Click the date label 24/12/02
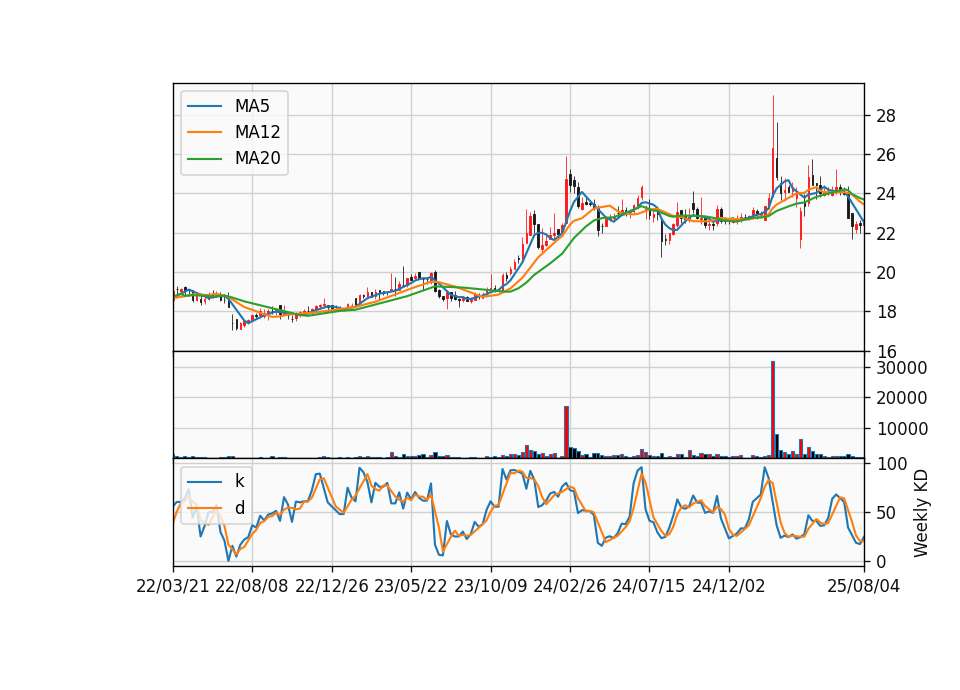The height and width of the screenshot is (690, 960). click(729, 586)
